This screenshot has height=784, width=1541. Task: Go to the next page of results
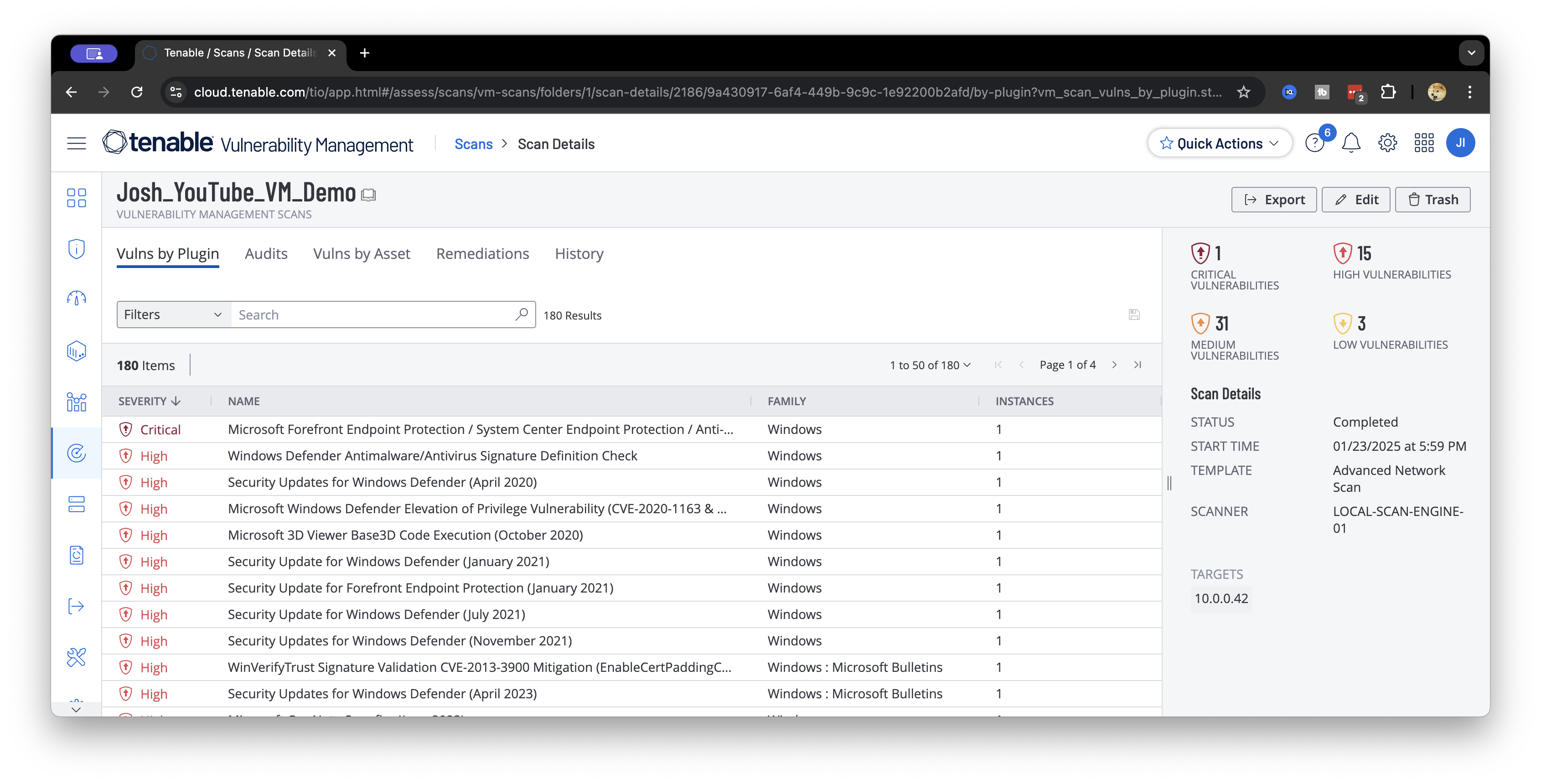click(1114, 365)
